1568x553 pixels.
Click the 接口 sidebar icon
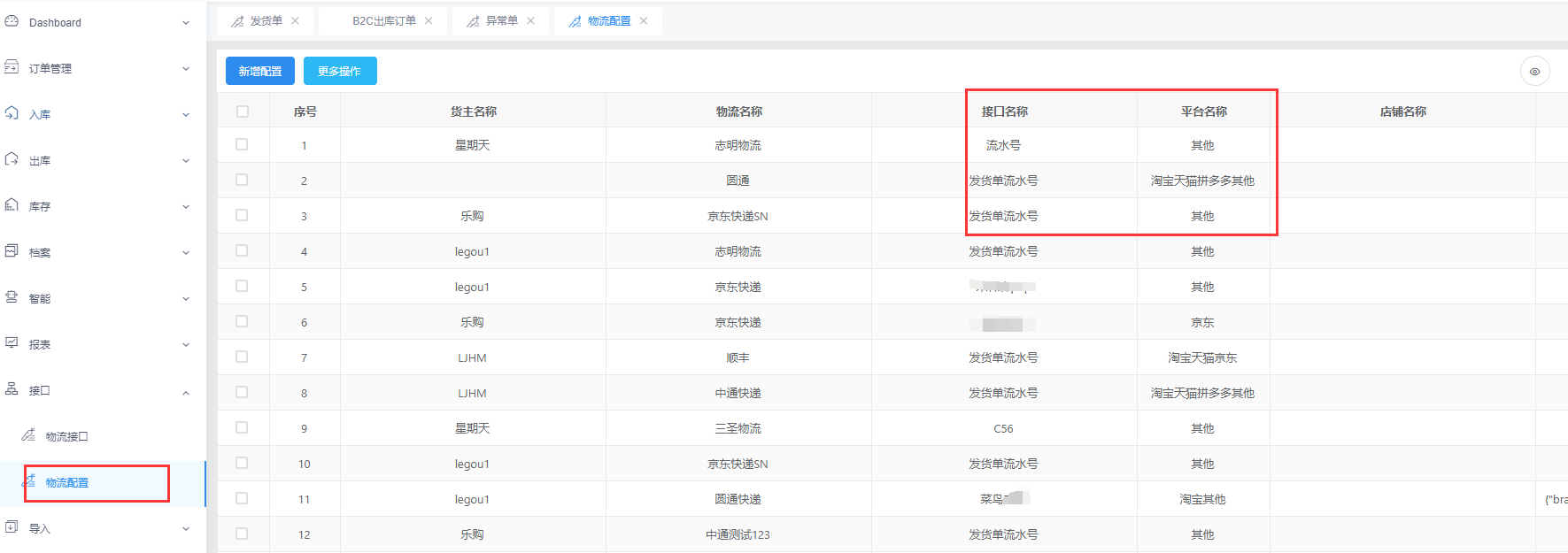(12, 388)
